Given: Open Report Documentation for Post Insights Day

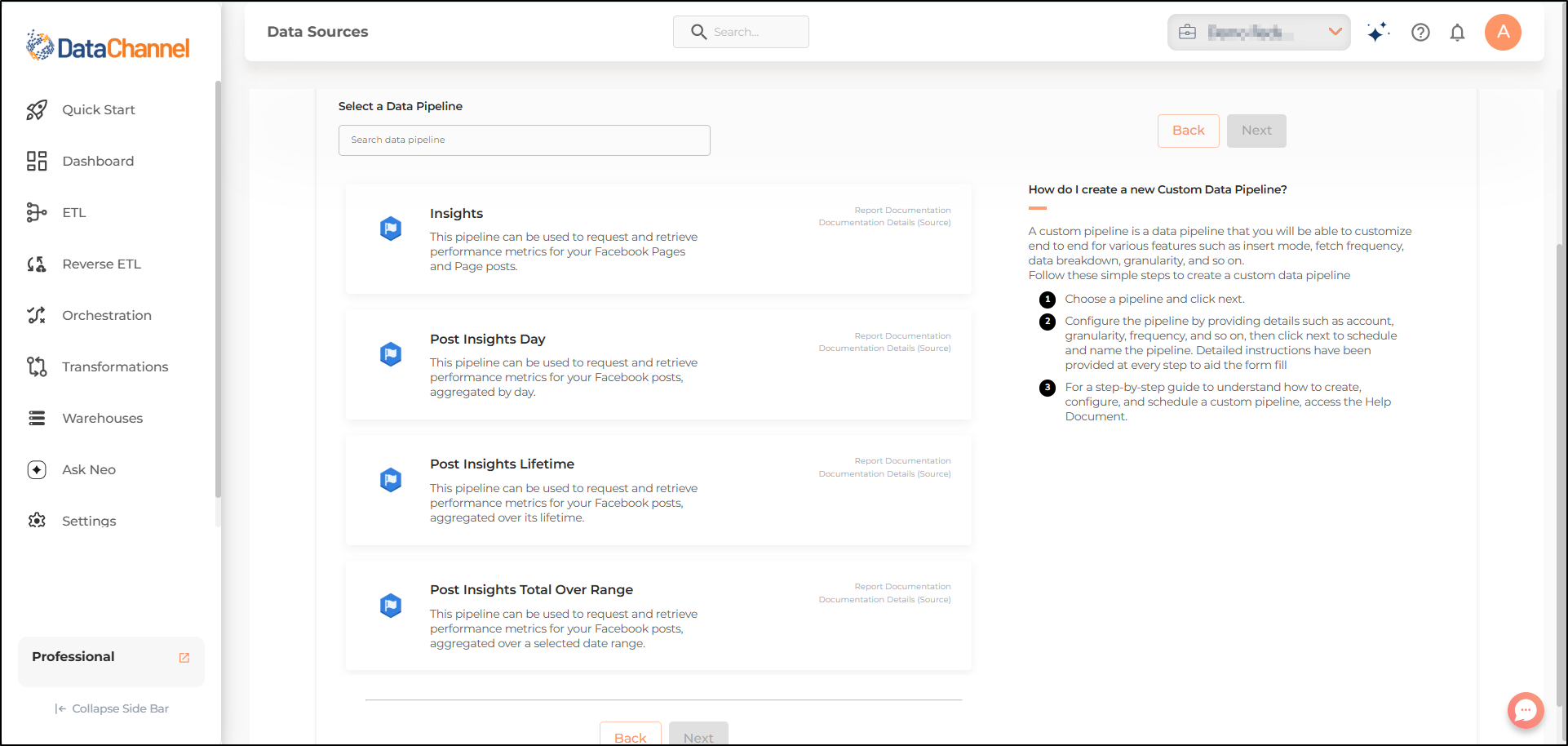Looking at the screenshot, I should coord(902,335).
